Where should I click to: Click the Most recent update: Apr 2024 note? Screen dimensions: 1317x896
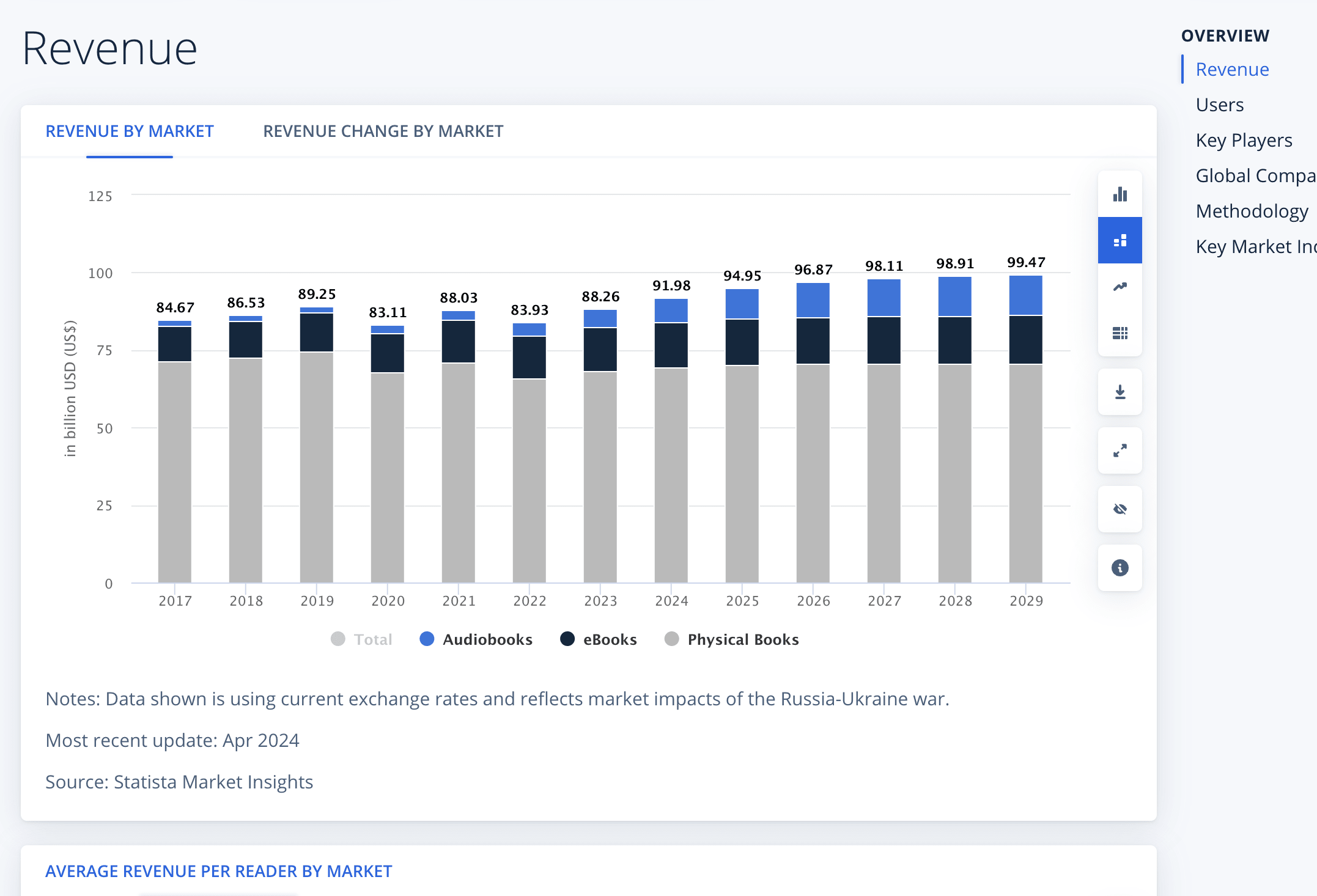coord(172,741)
